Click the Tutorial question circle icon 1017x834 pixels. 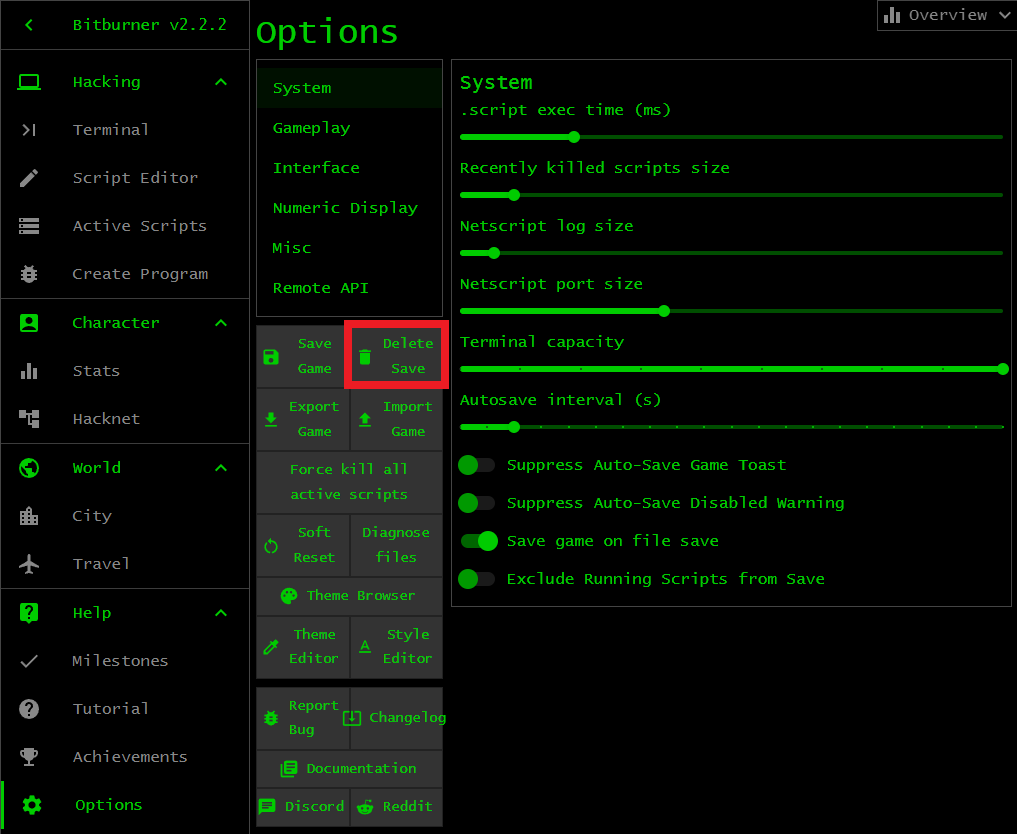29,709
